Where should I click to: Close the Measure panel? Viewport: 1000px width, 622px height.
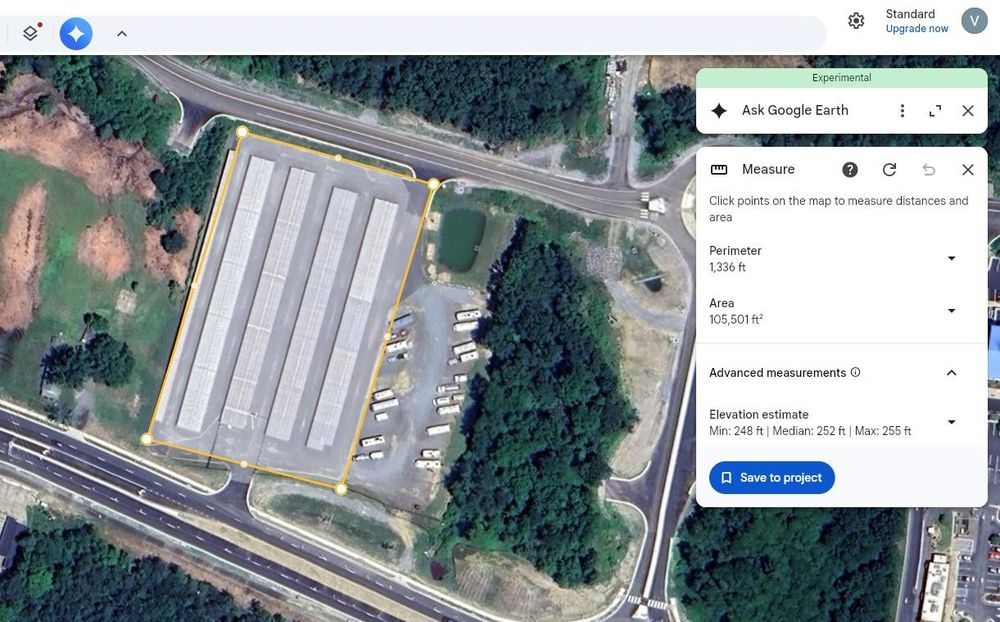click(x=967, y=170)
